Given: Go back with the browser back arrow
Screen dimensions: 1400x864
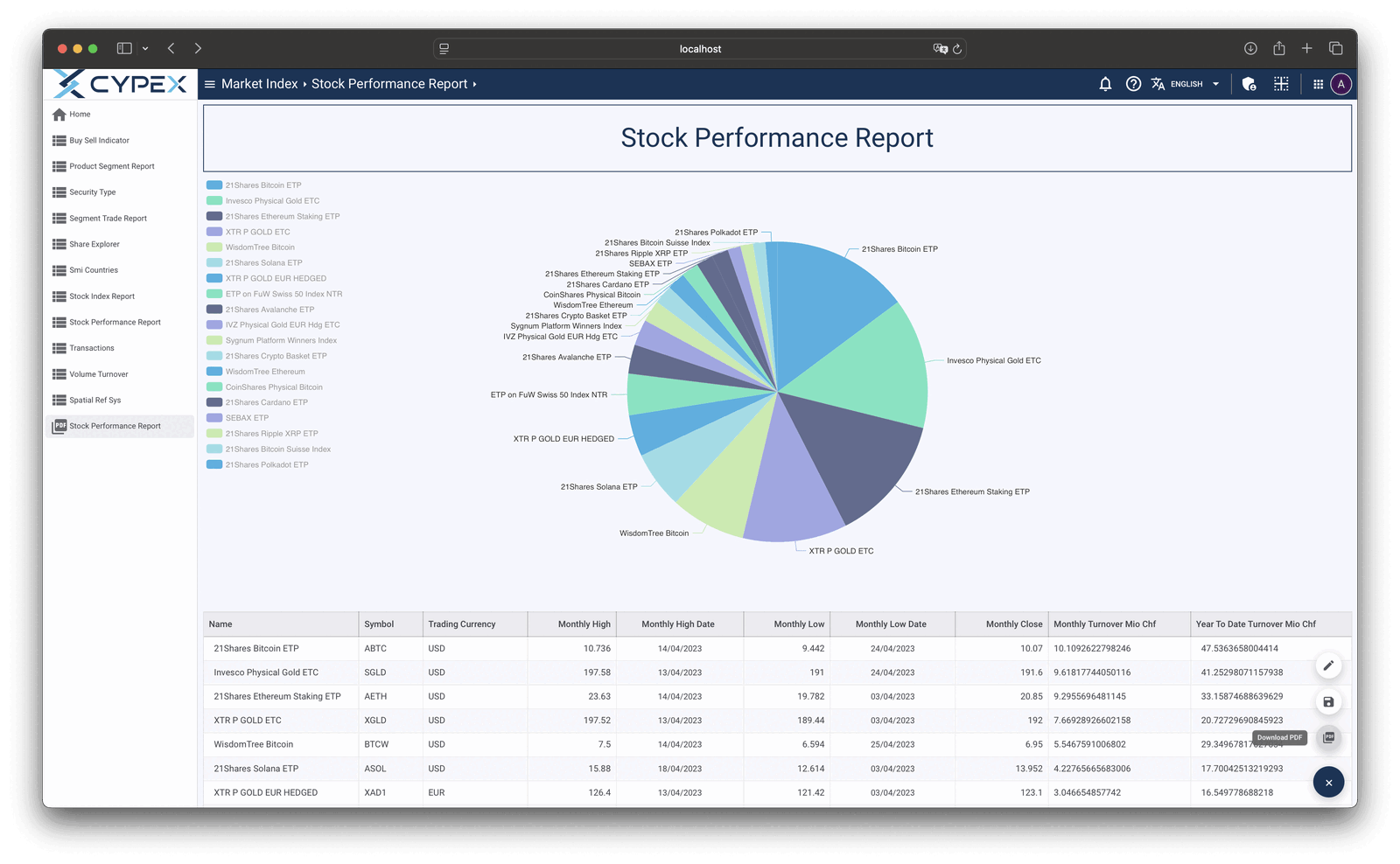Looking at the screenshot, I should pos(171,49).
